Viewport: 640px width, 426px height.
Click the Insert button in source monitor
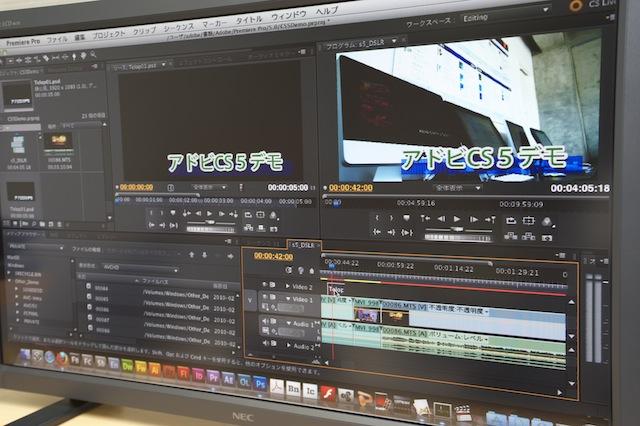(x=249, y=227)
